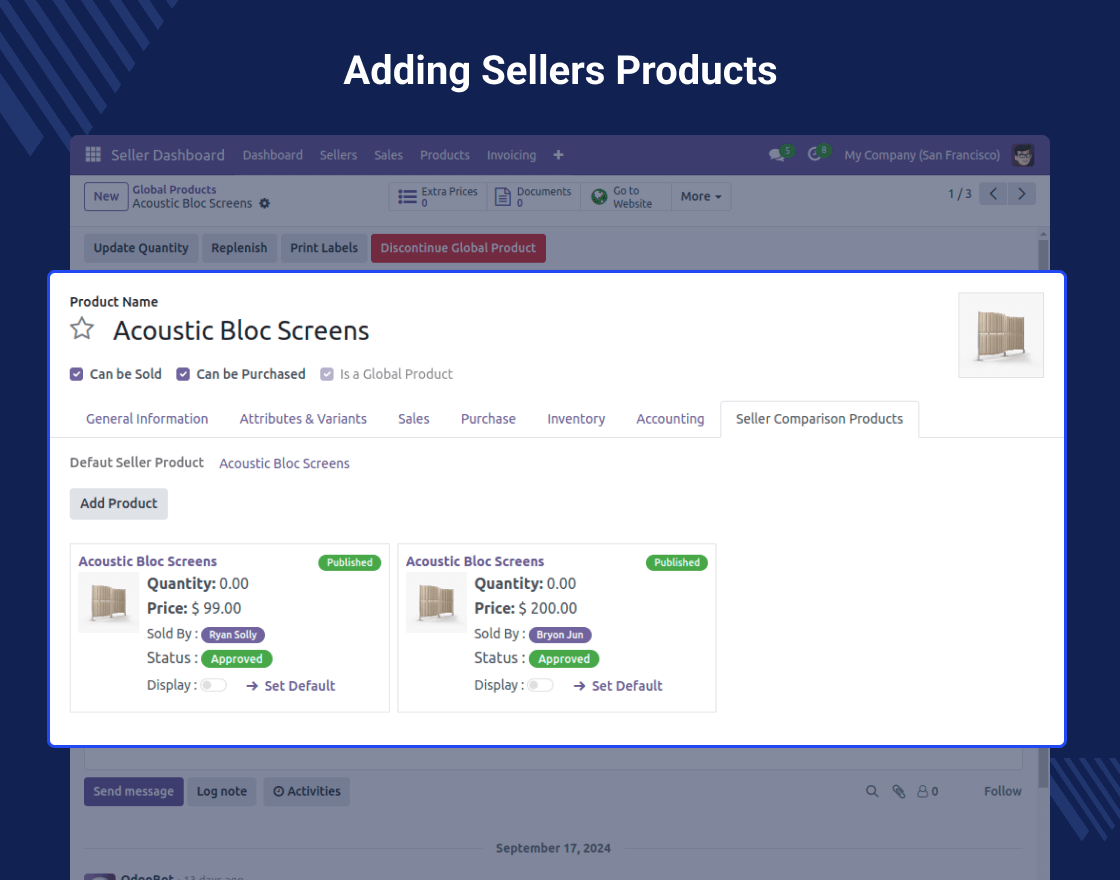Click Published badge on $99.00 card

click(349, 563)
